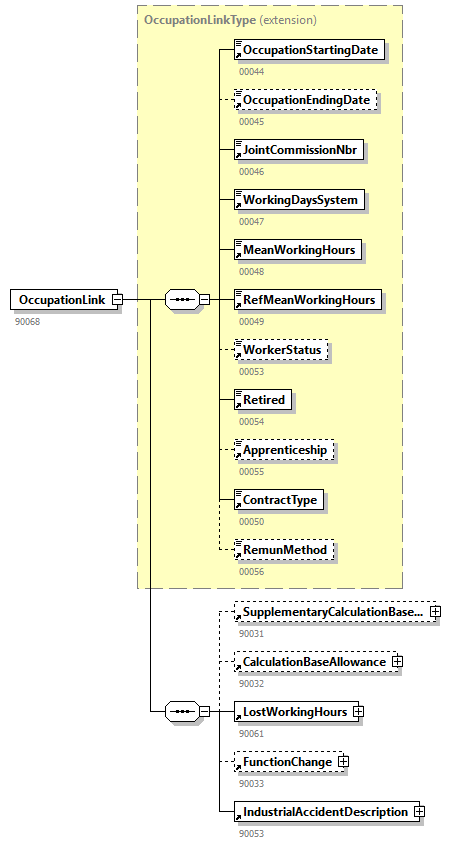The width and height of the screenshot is (466, 844).
Task: Expand the FunctionChange element
Action: click(343, 762)
